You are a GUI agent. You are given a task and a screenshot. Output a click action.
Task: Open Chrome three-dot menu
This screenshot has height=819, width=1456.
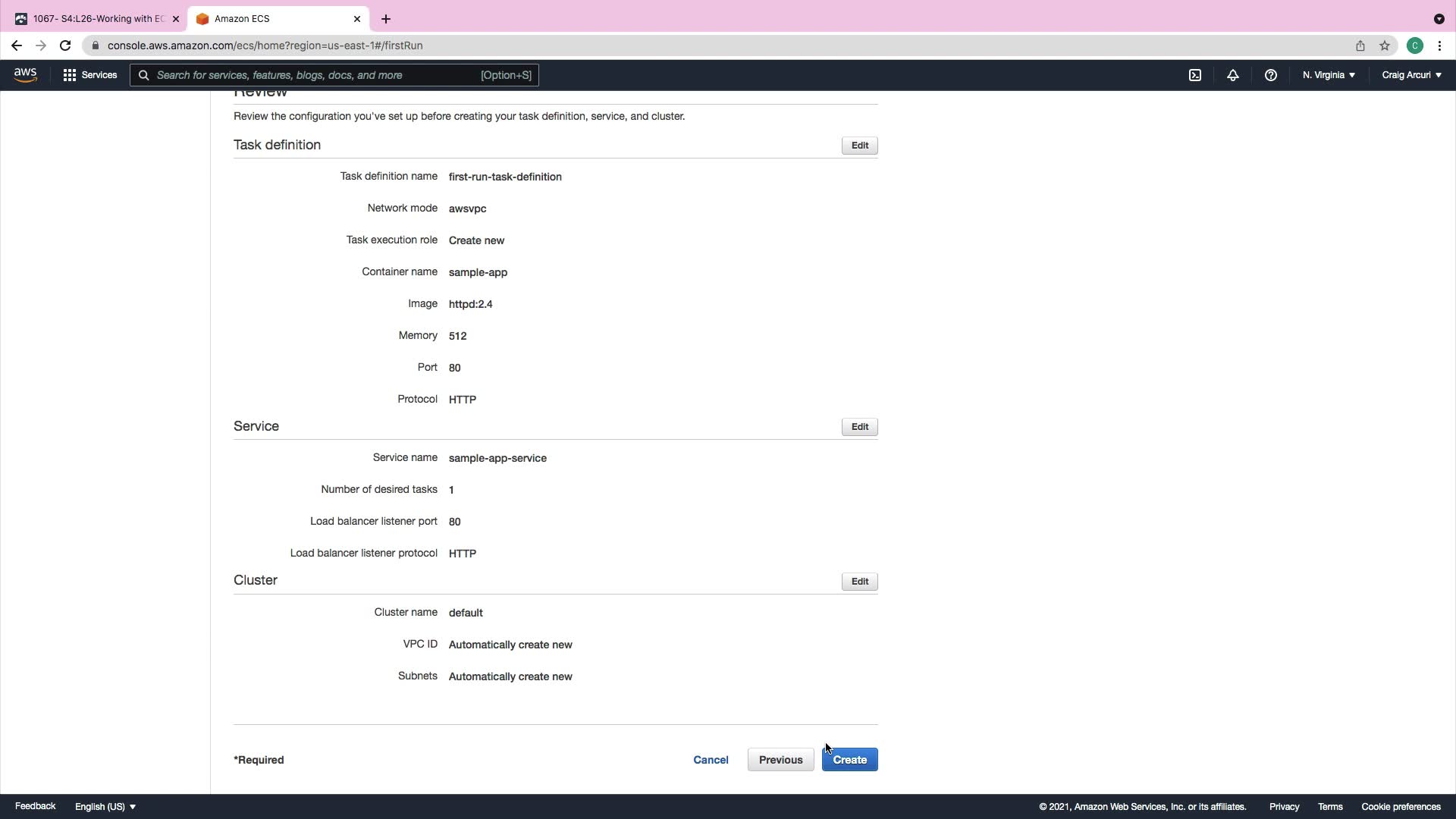coord(1439,45)
